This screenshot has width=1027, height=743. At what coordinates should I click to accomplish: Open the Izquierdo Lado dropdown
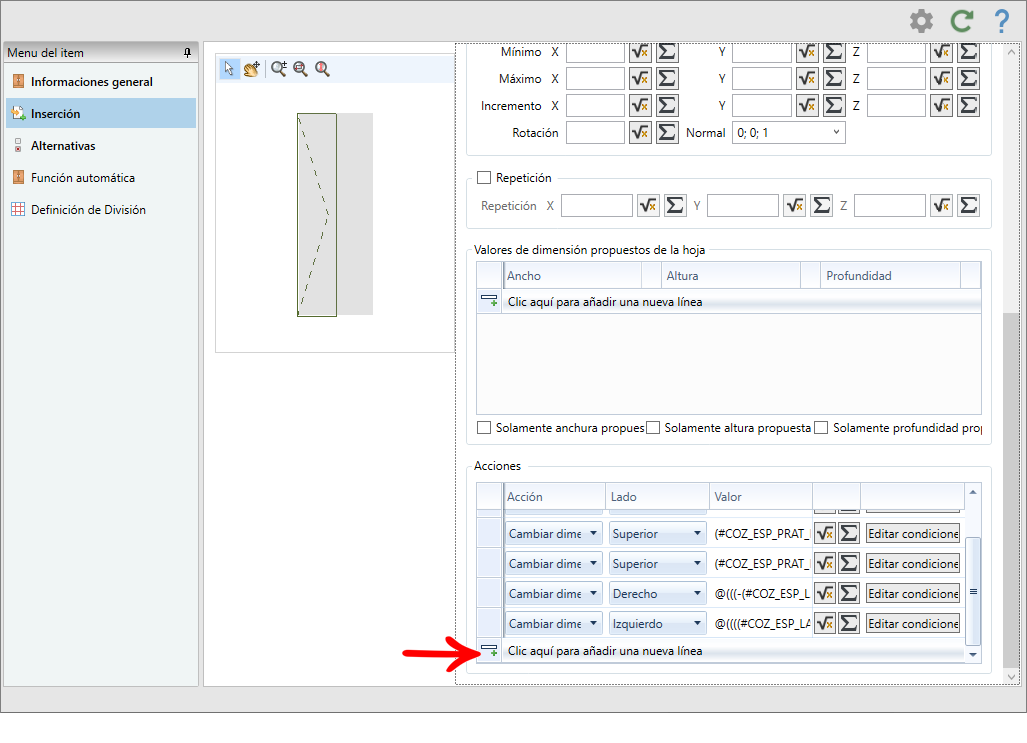[x=658, y=624]
